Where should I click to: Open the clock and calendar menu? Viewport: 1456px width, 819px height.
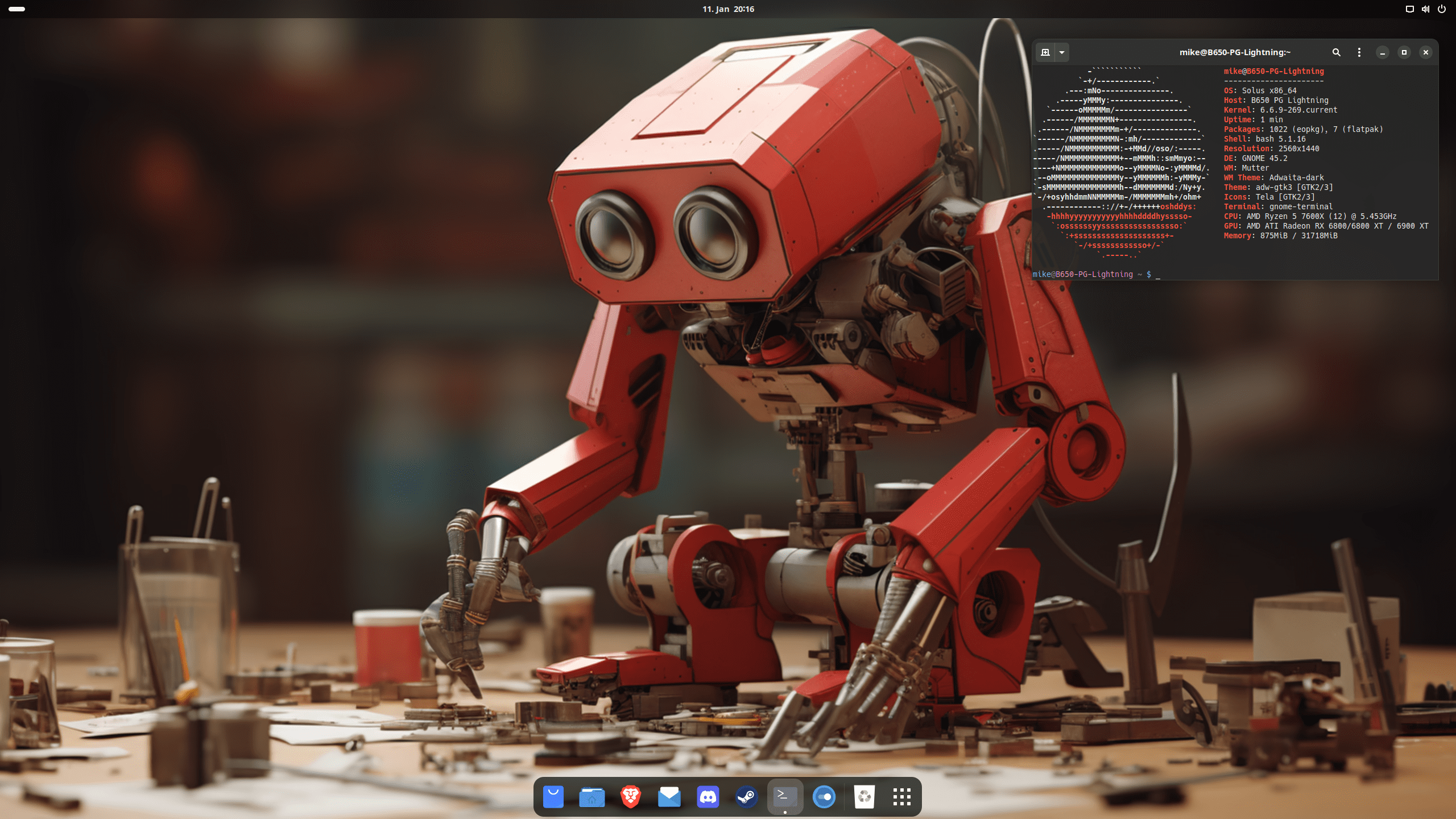click(x=728, y=9)
